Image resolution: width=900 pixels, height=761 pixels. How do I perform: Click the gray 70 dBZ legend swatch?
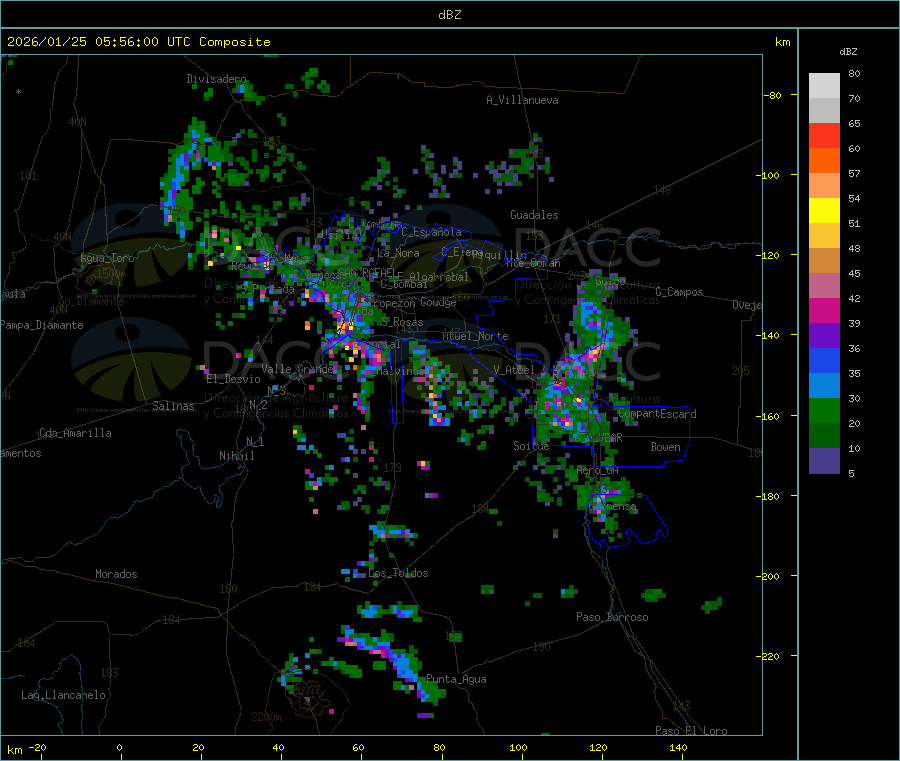click(824, 111)
